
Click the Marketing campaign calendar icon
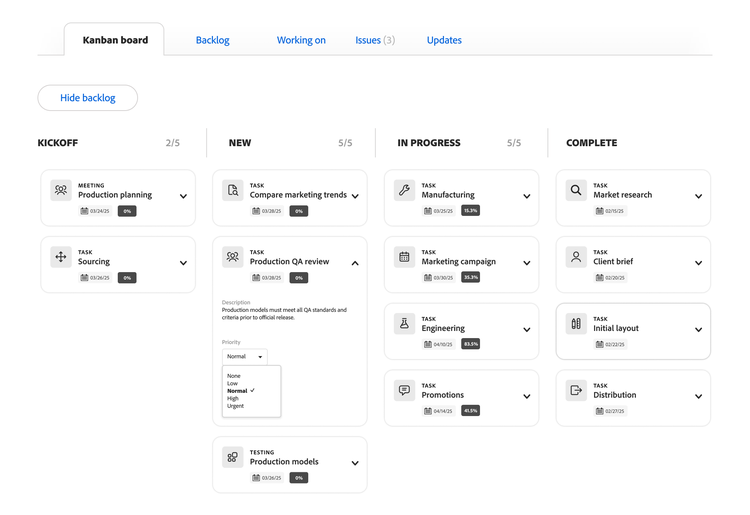(x=404, y=257)
